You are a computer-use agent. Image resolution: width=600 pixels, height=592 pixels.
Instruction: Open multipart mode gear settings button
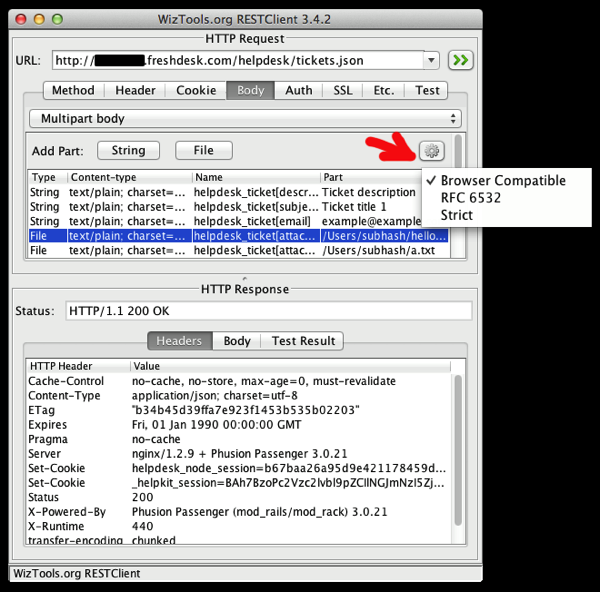point(432,150)
